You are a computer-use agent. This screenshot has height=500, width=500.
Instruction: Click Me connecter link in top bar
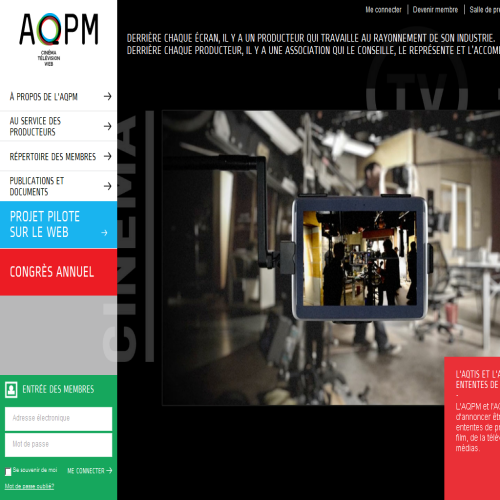(383, 10)
